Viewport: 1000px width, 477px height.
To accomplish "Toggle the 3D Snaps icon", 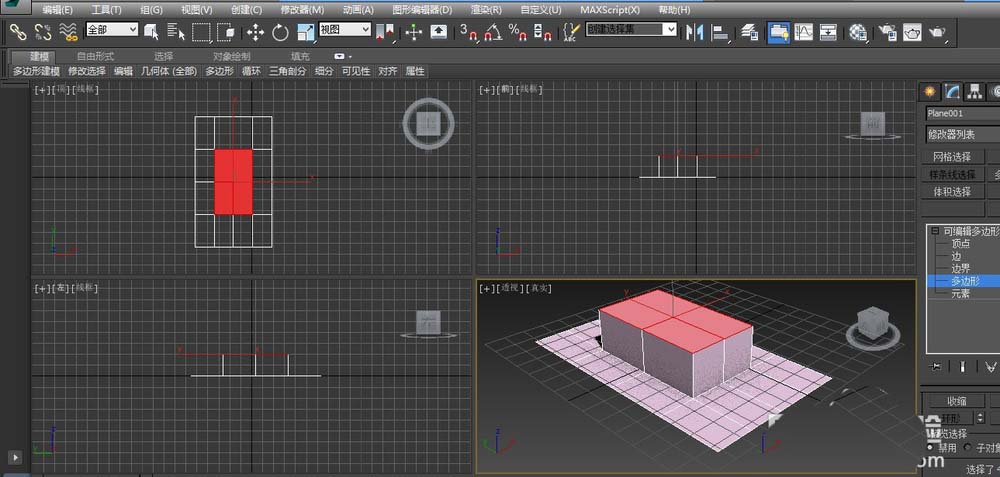I will tap(469, 32).
